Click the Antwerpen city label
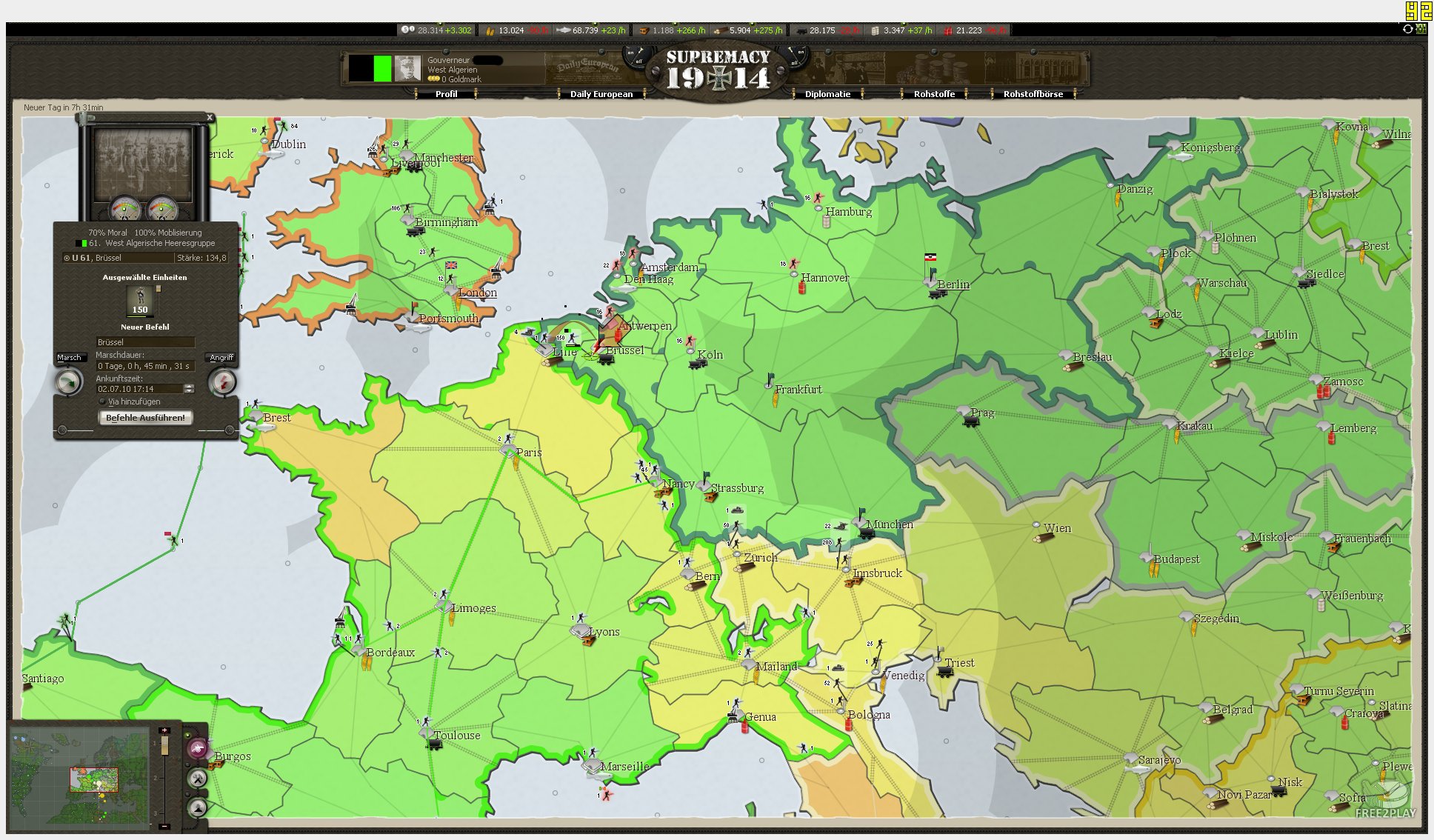The height and width of the screenshot is (840, 1434). (645, 326)
